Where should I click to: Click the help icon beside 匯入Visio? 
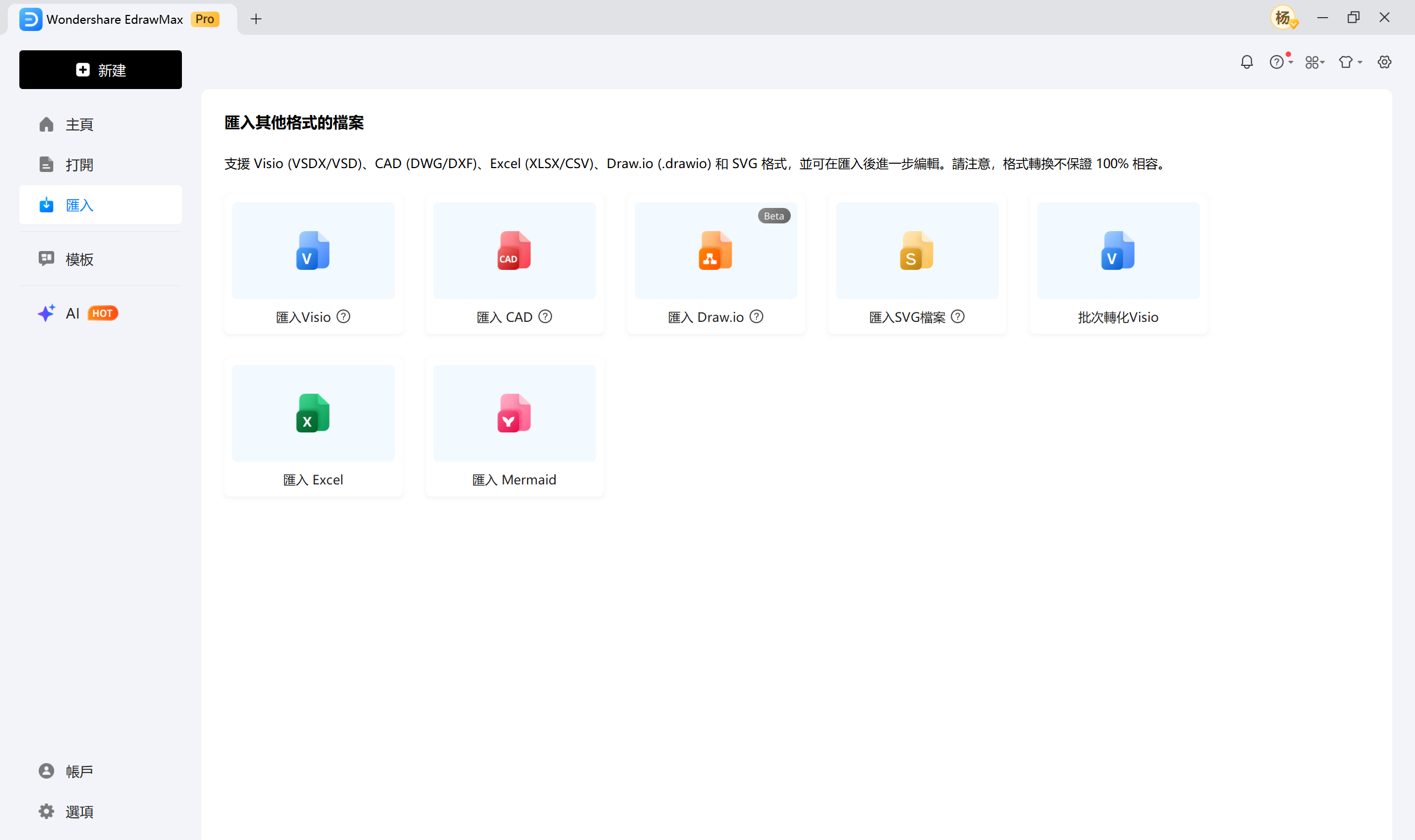pyautogui.click(x=343, y=317)
